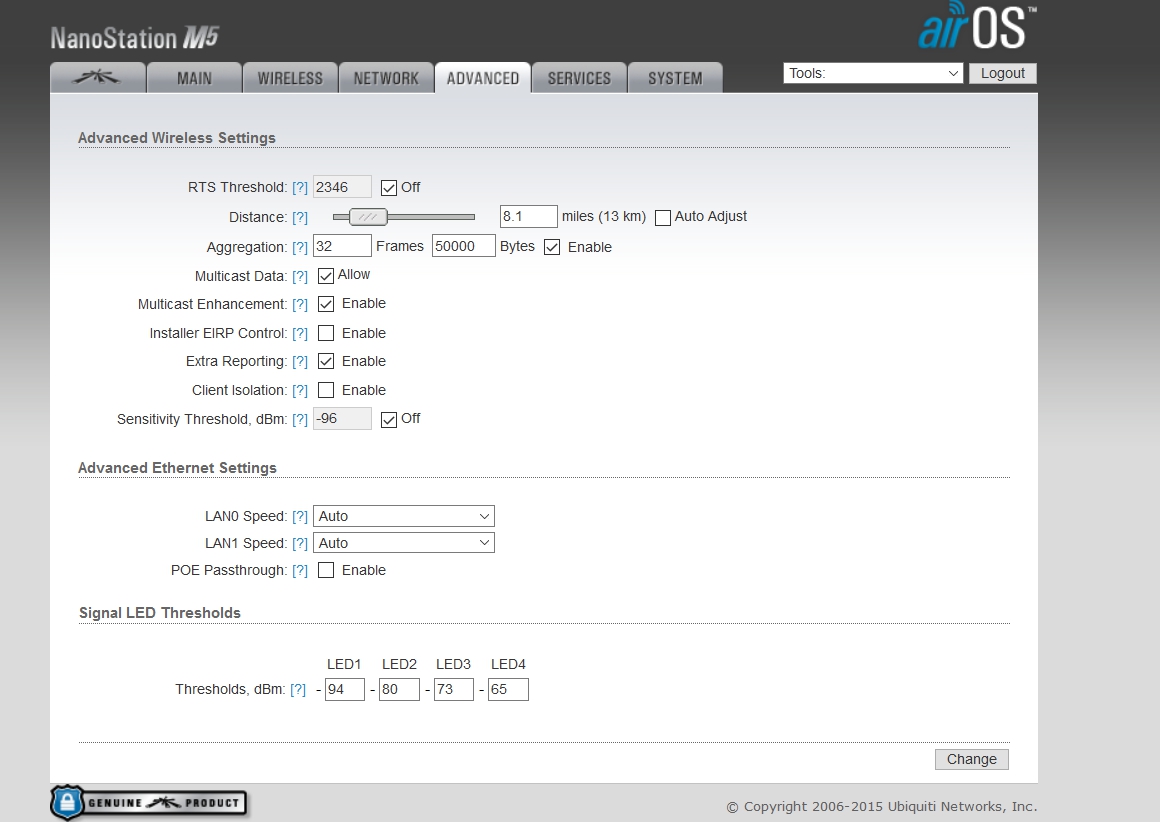Toggle the Auto Adjust distance checkbox
The width and height of the screenshot is (1160, 822).
[x=662, y=217]
